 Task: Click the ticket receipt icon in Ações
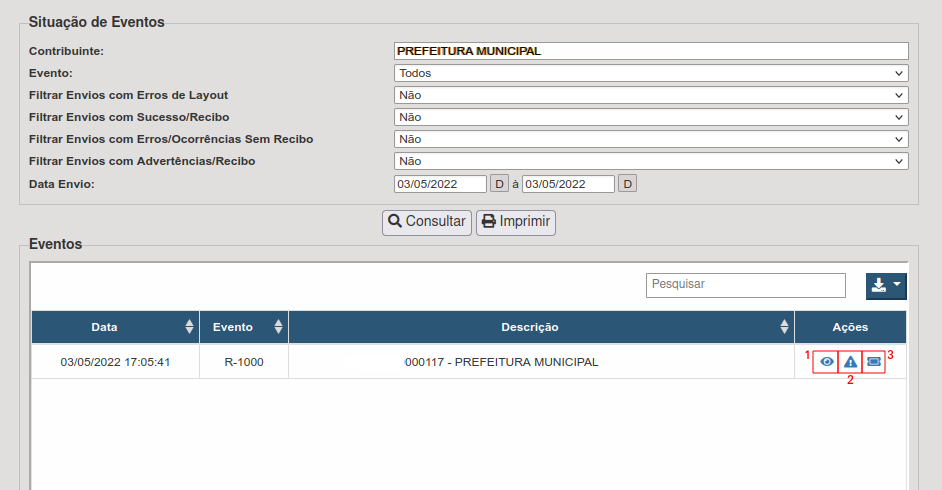[874, 362]
